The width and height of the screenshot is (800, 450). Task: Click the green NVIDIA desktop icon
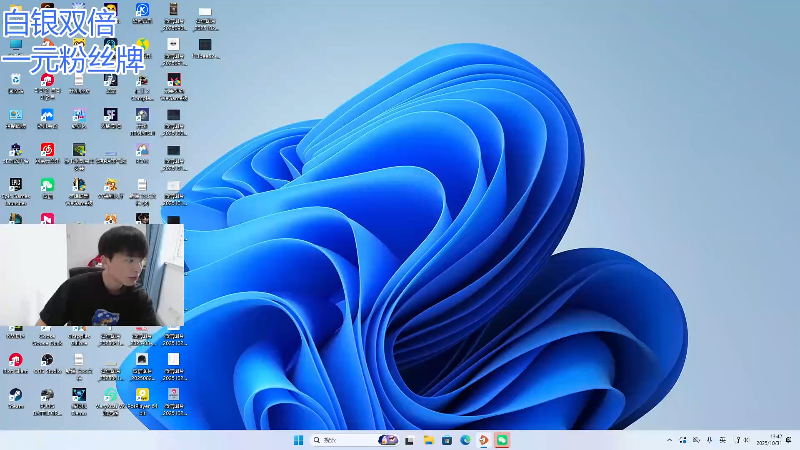[79, 150]
